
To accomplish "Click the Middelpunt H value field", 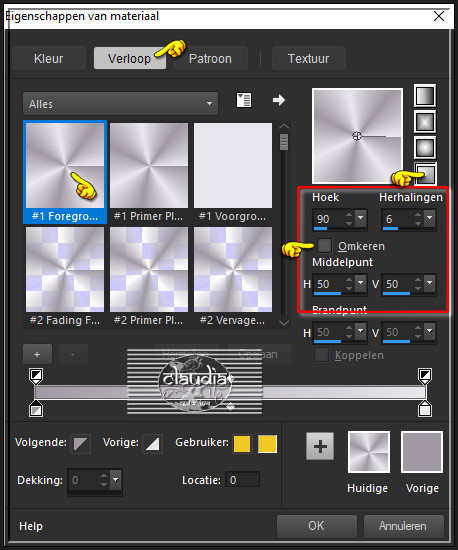I will [329, 284].
